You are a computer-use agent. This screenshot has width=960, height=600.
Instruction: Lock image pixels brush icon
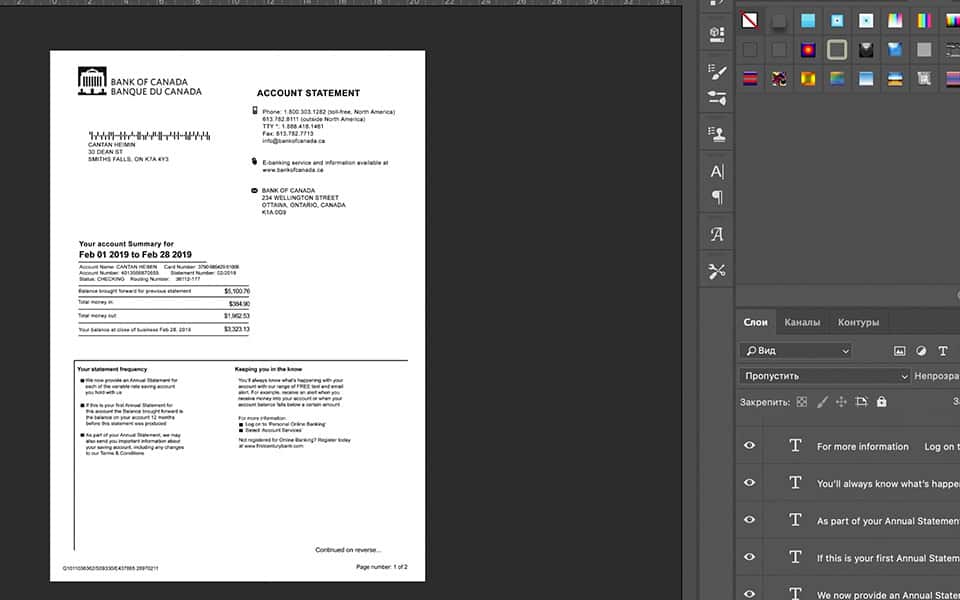(x=822, y=402)
